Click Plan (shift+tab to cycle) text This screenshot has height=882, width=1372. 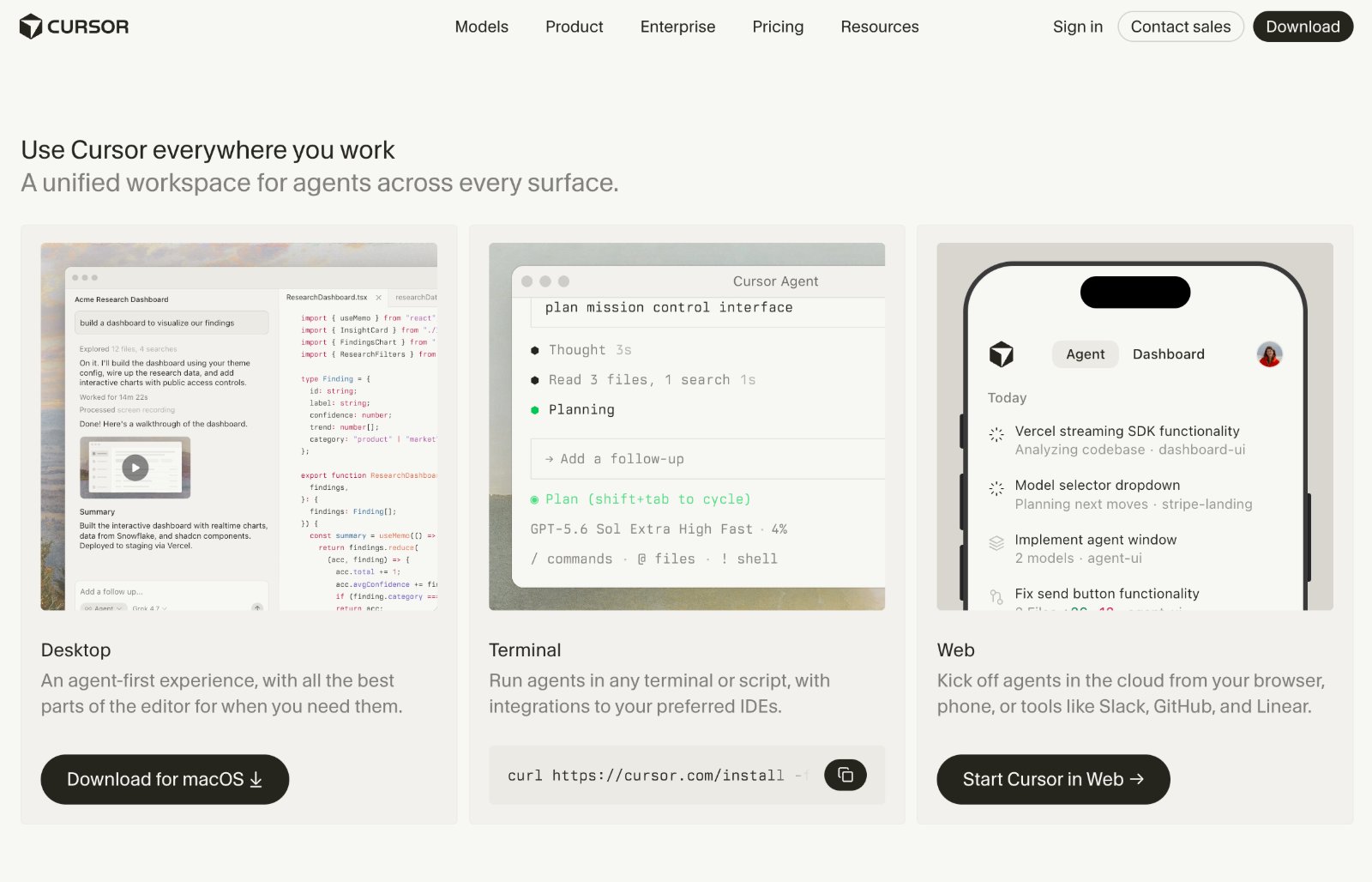click(647, 499)
